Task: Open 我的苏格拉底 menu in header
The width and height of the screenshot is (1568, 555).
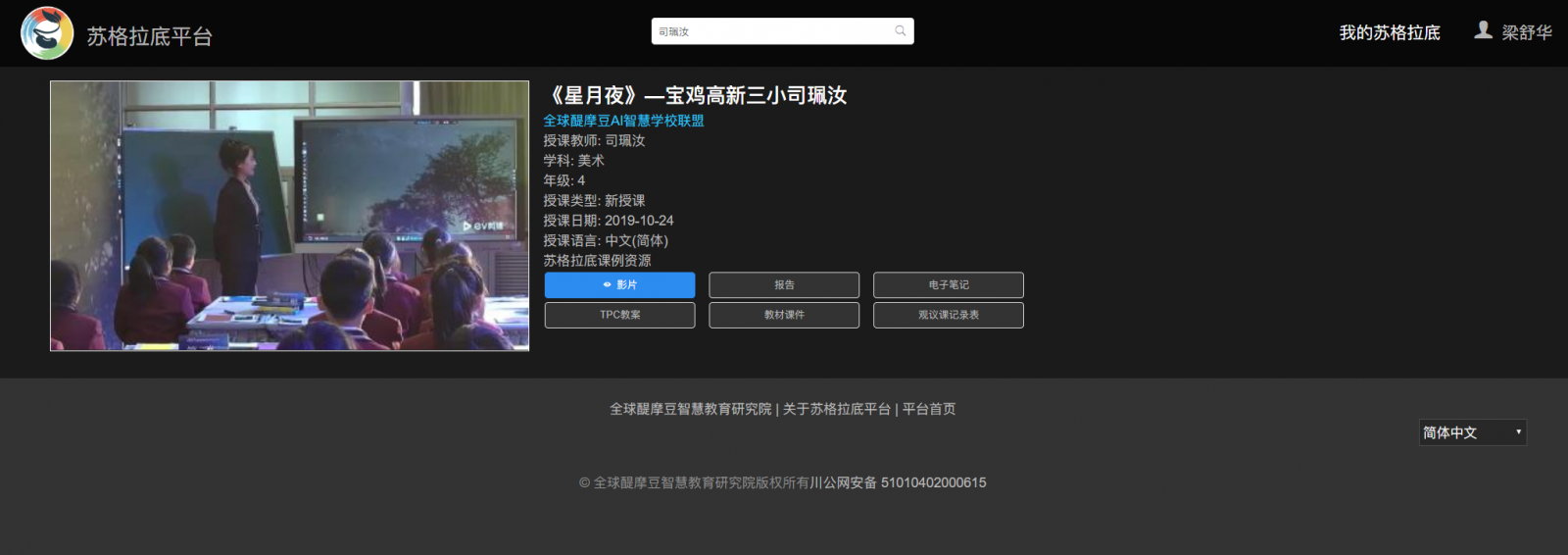Action: coord(1389,33)
